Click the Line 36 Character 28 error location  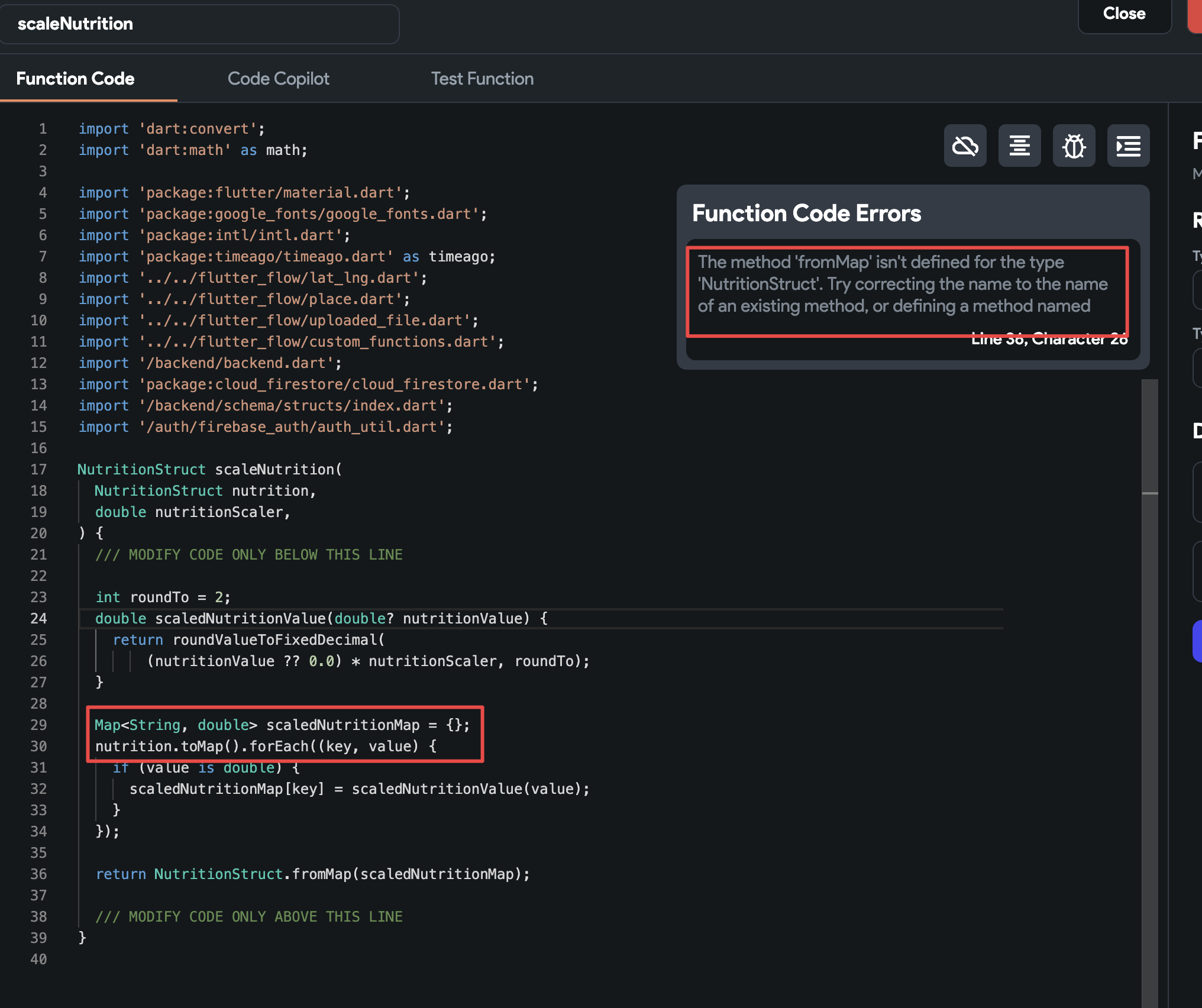pyautogui.click(x=1049, y=338)
